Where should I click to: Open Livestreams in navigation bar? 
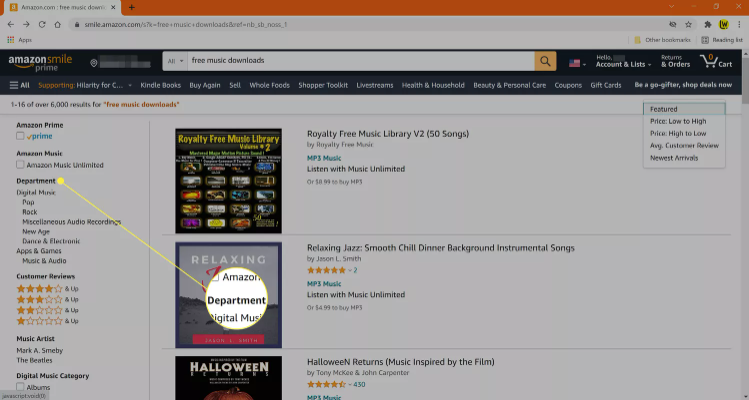click(x=375, y=85)
